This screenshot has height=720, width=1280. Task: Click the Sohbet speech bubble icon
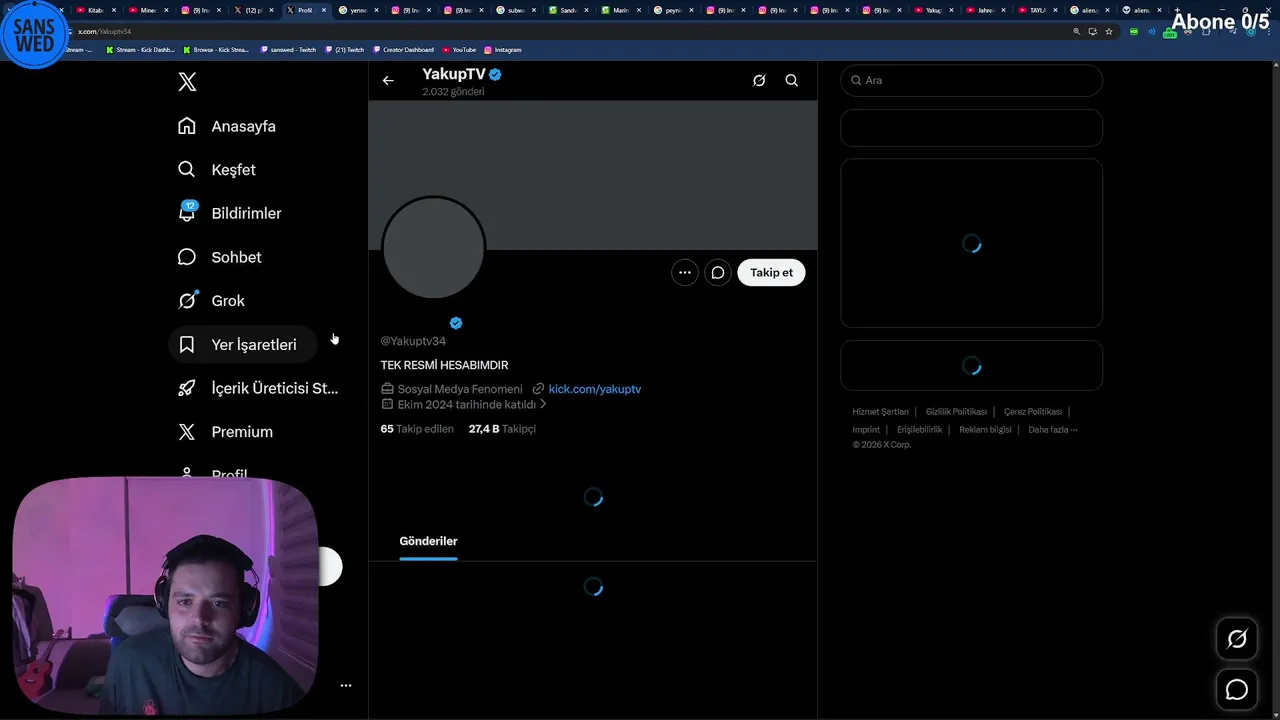pyautogui.click(x=187, y=257)
